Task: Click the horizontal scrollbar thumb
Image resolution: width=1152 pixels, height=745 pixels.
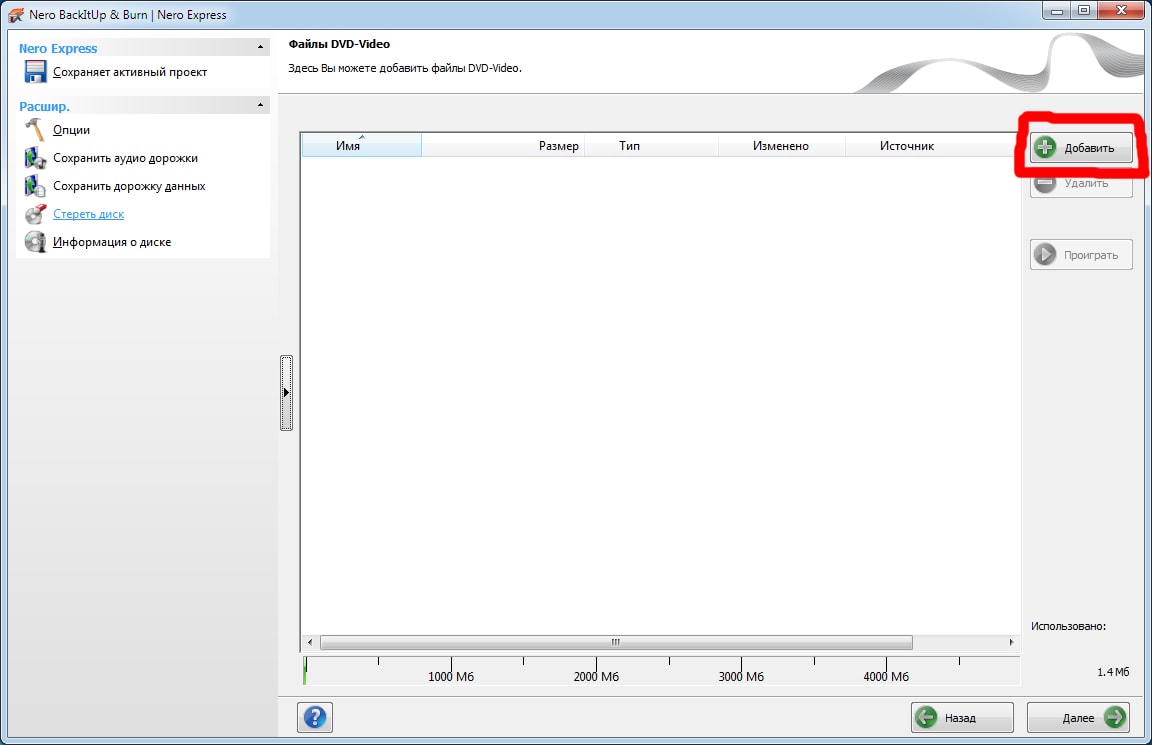Action: 616,642
